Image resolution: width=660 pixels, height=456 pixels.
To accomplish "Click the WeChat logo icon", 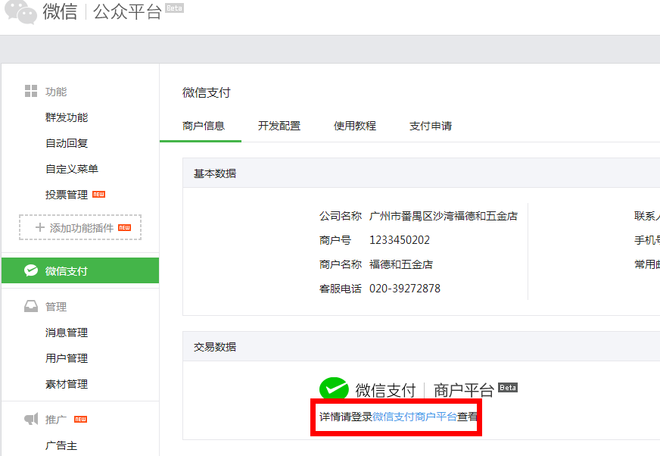I will coord(21,11).
